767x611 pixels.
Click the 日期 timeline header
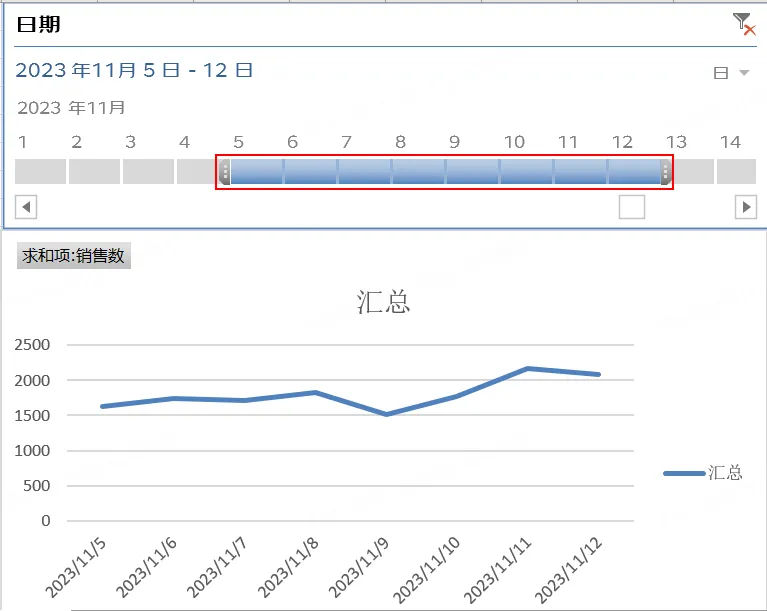(39, 24)
